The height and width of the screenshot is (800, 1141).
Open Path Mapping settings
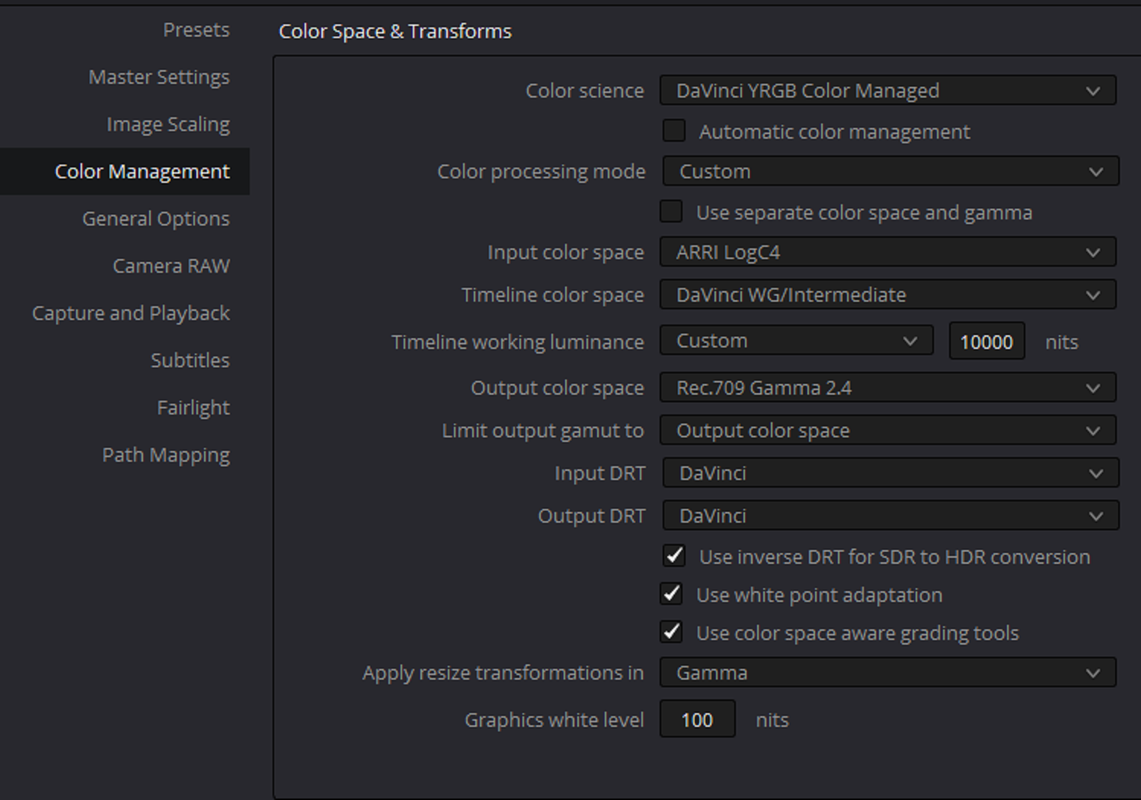pyautogui.click(x=166, y=455)
